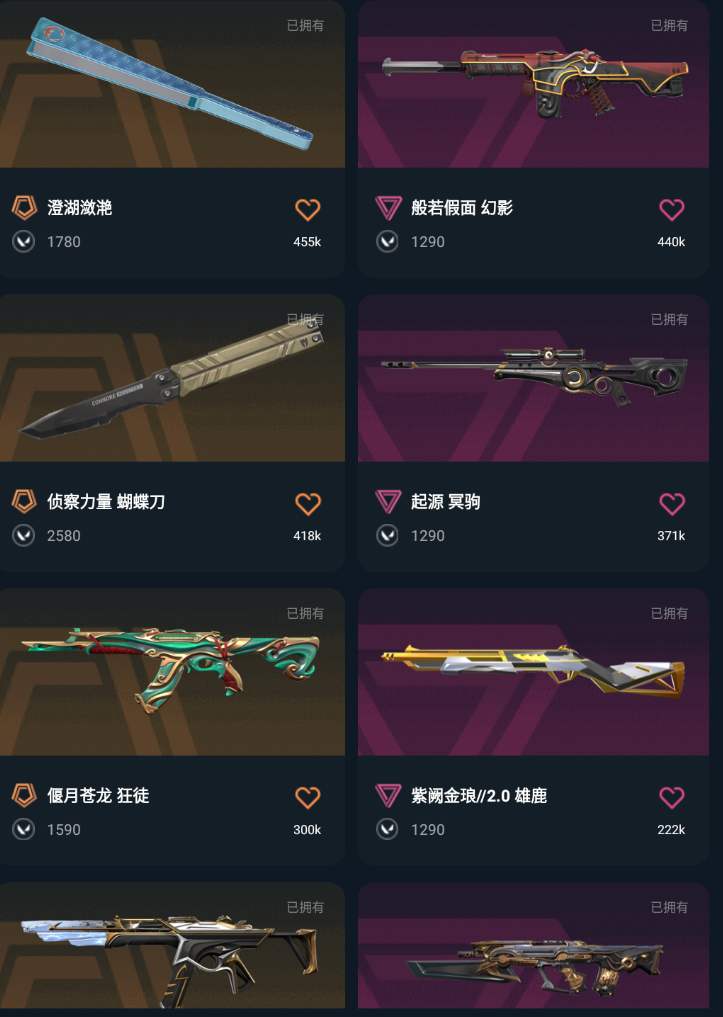Click the VP currency icon next to 2580
Screen dimensions: 723x1017
tap(24, 536)
